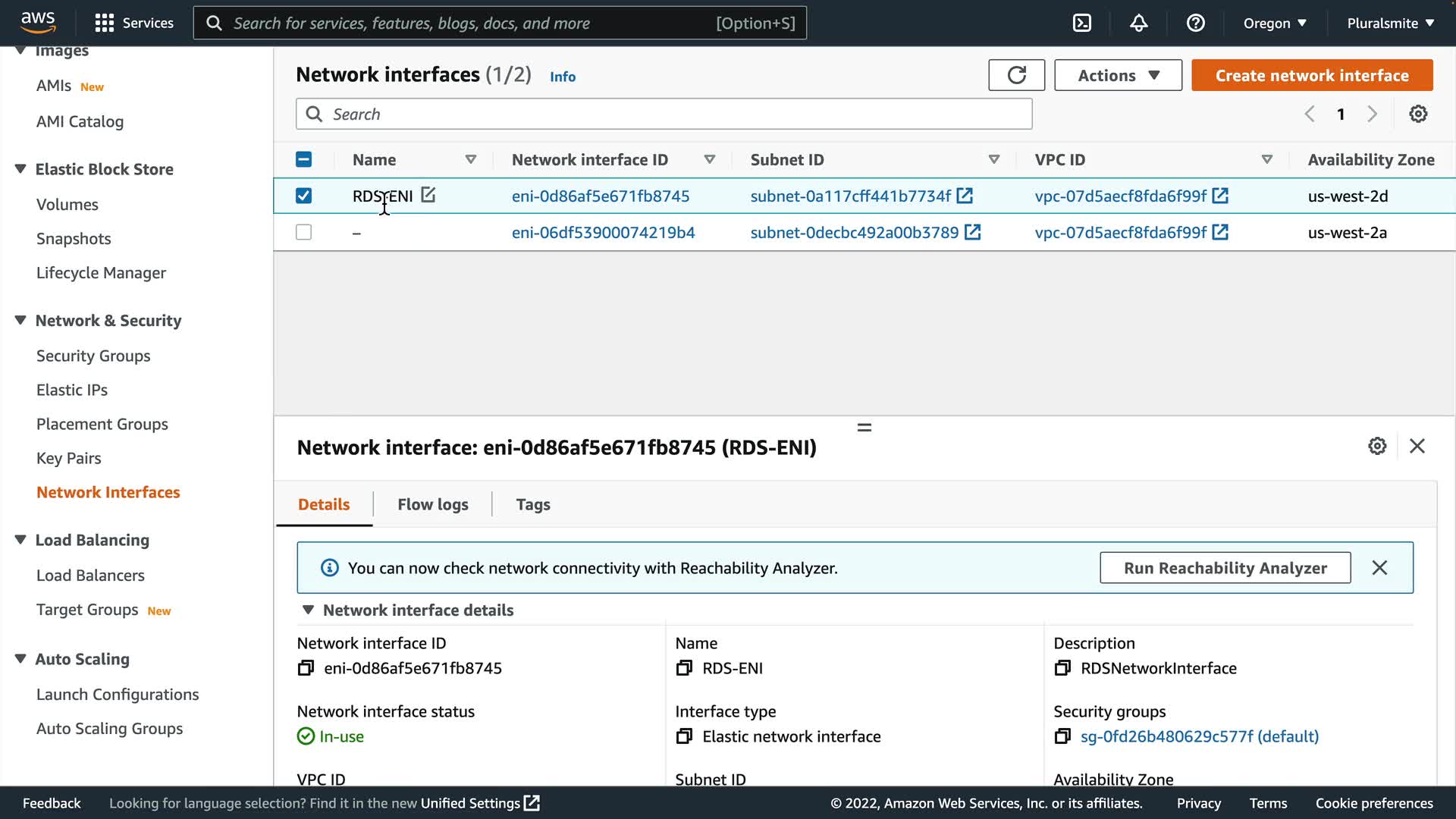Uncheck the RDS-ENI row checkbox

(x=303, y=196)
